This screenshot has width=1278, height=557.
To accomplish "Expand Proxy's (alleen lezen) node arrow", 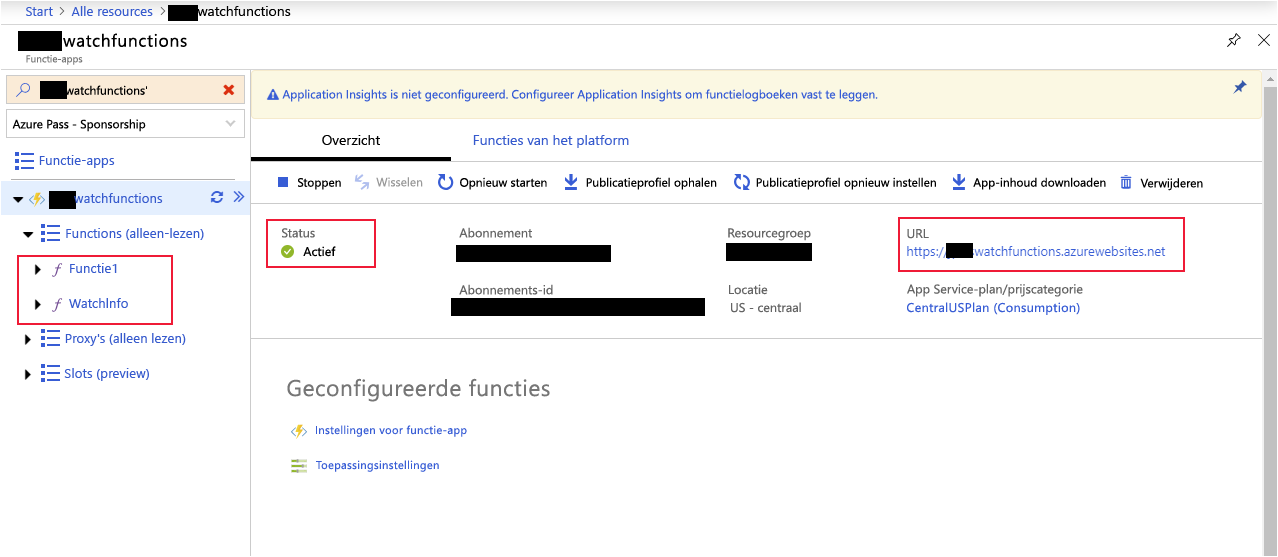I will tap(28, 339).
